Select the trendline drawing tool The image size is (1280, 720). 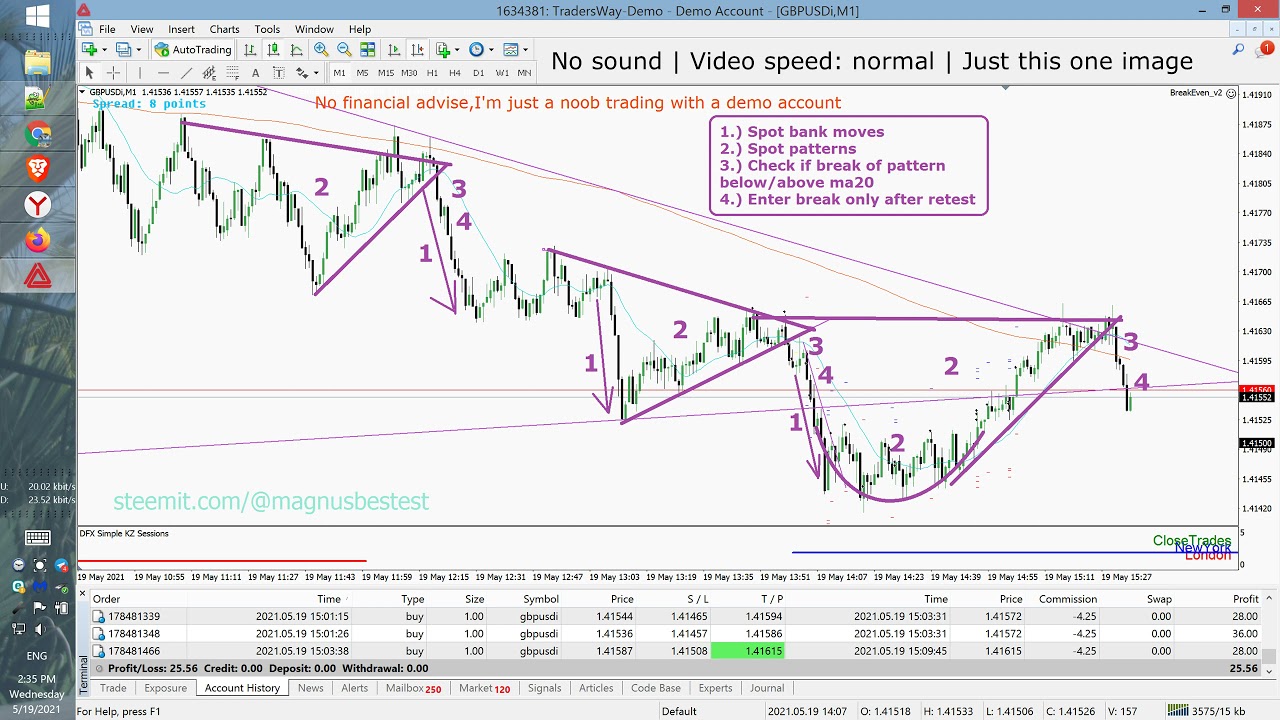186,73
